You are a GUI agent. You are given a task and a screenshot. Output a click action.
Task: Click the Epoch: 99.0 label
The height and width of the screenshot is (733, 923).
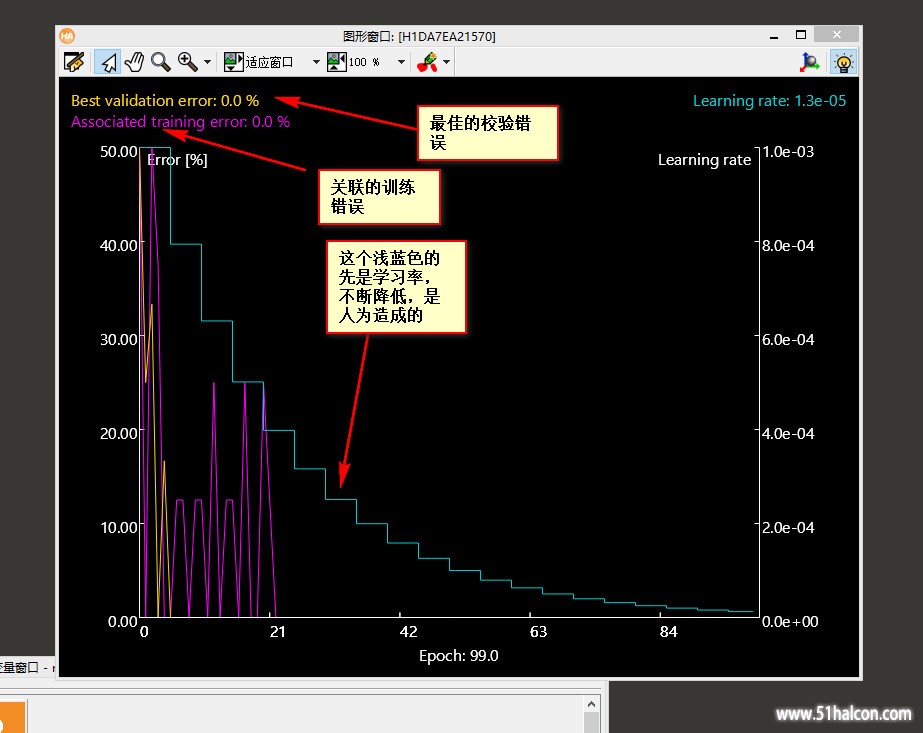pos(459,655)
